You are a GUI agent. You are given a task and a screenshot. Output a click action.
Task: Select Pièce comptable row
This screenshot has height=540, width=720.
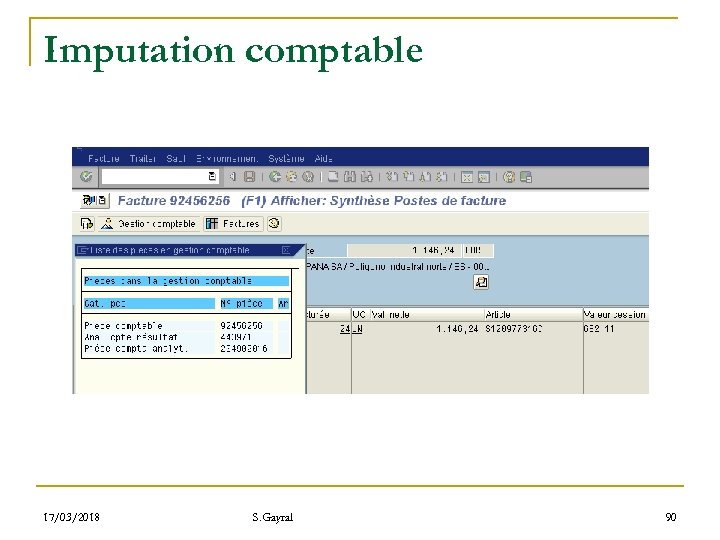[x=186, y=326]
